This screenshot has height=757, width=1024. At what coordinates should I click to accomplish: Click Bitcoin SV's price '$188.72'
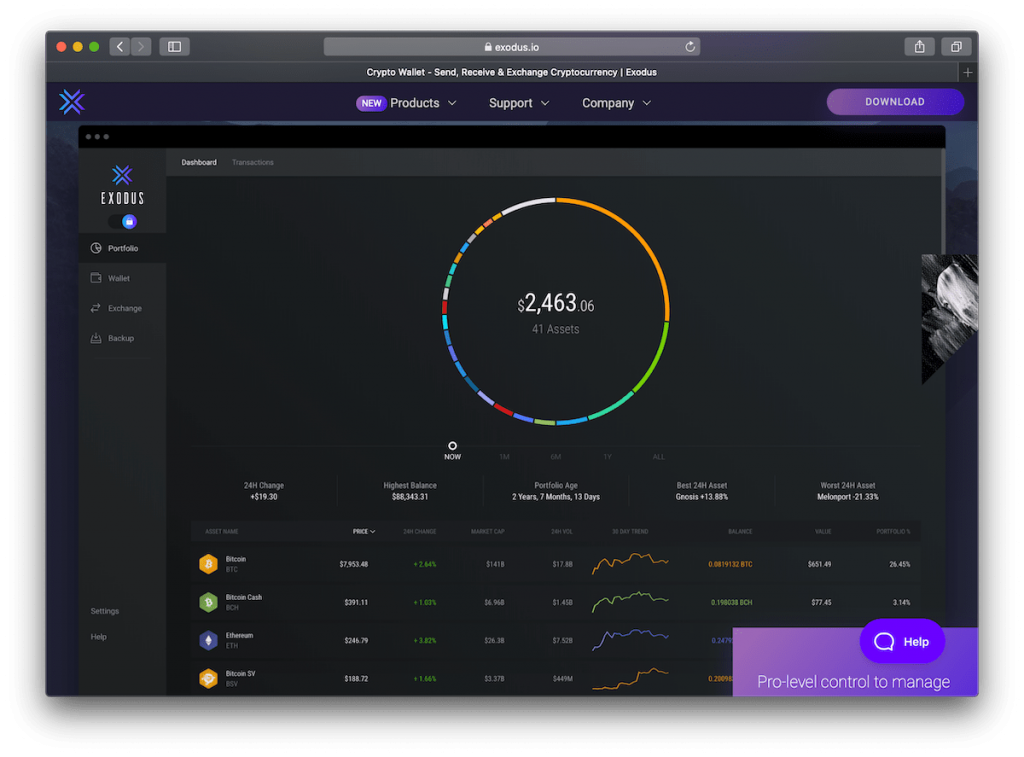(x=357, y=679)
